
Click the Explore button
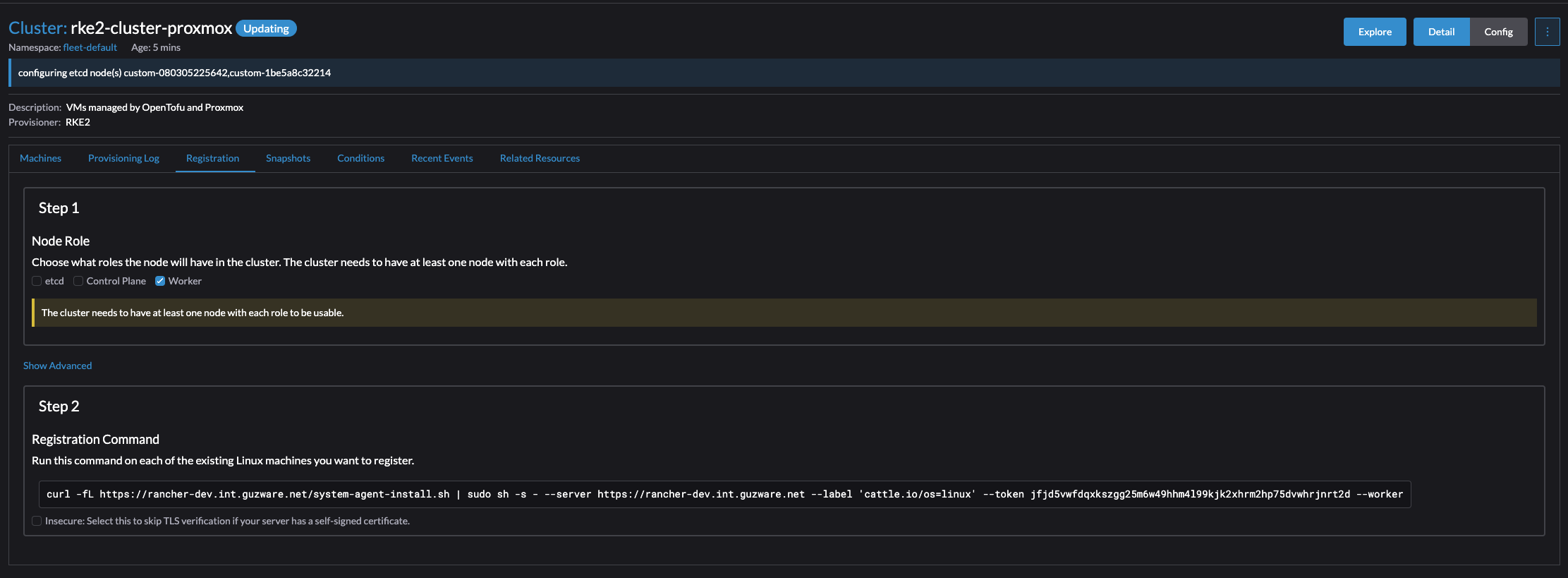(x=1375, y=32)
